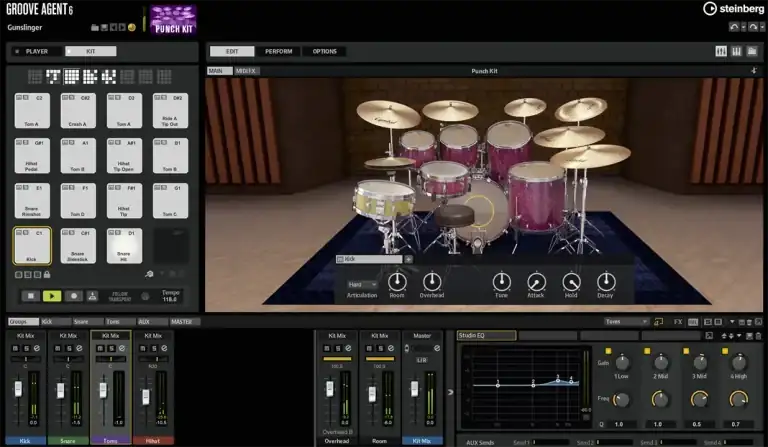The width and height of the screenshot is (768, 447).
Task: Click the yellow MIDI activity indicator icon
Action: (132, 27)
